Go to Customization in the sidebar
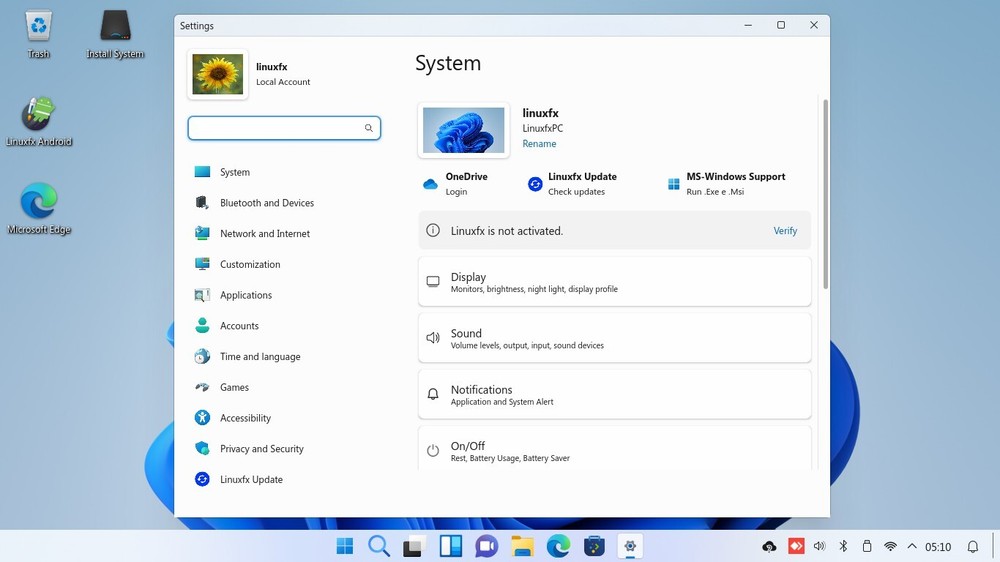Viewport: 1000px width, 562px height. tap(250, 265)
